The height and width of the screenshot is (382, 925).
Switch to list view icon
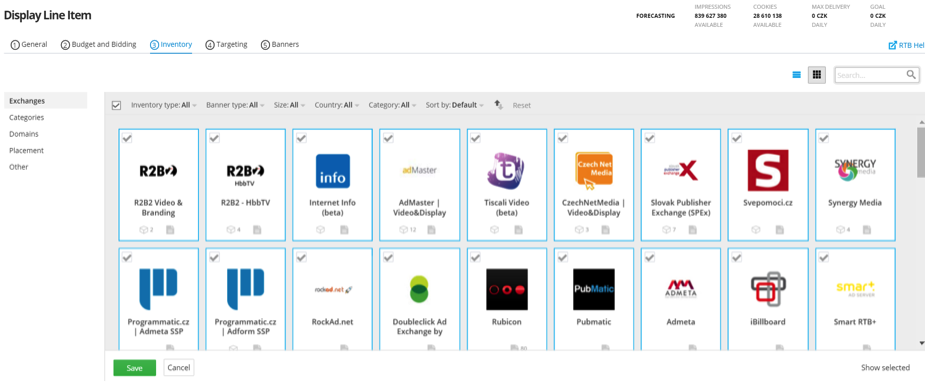pos(796,75)
